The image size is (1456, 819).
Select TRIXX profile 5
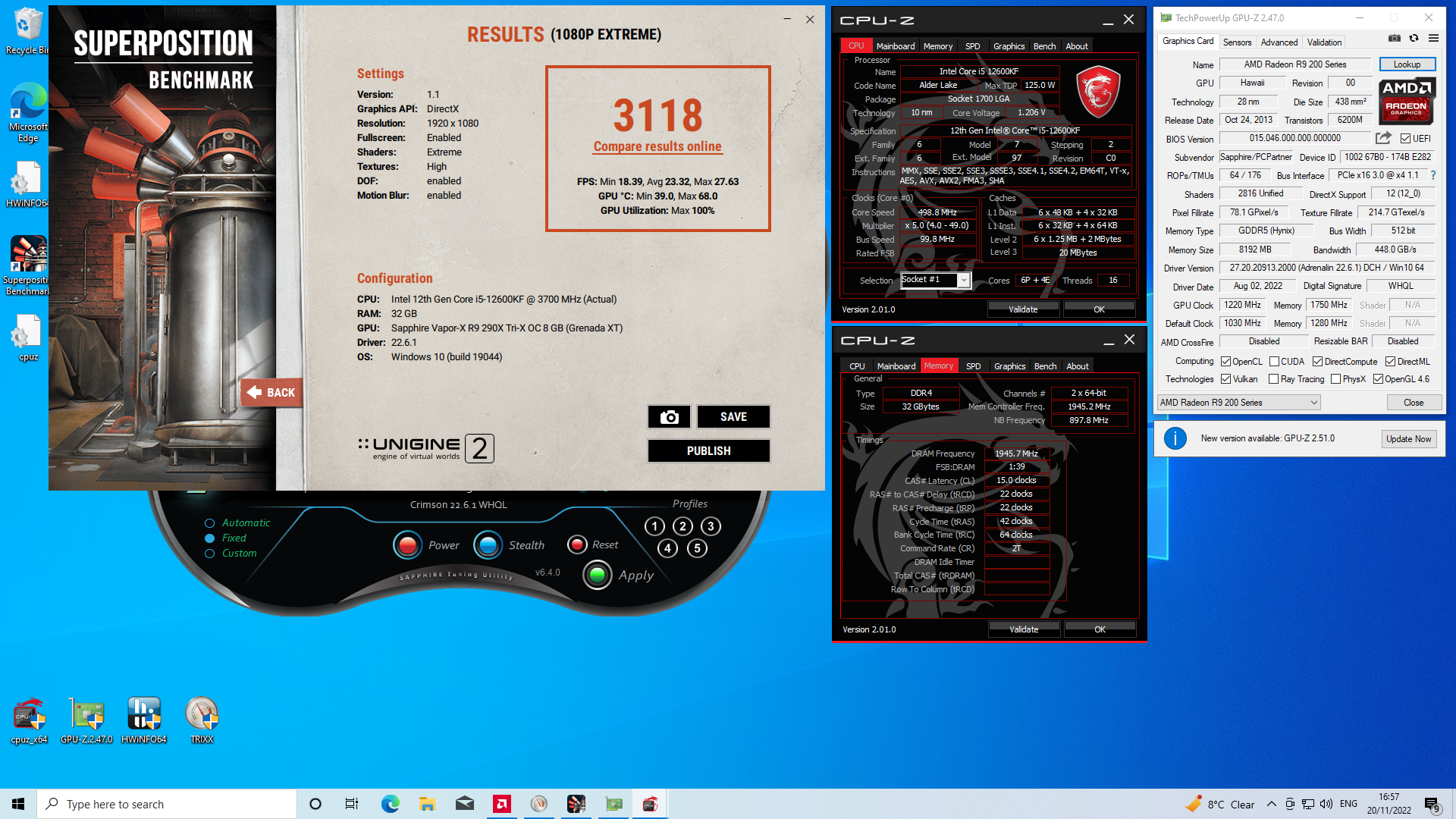click(x=697, y=548)
